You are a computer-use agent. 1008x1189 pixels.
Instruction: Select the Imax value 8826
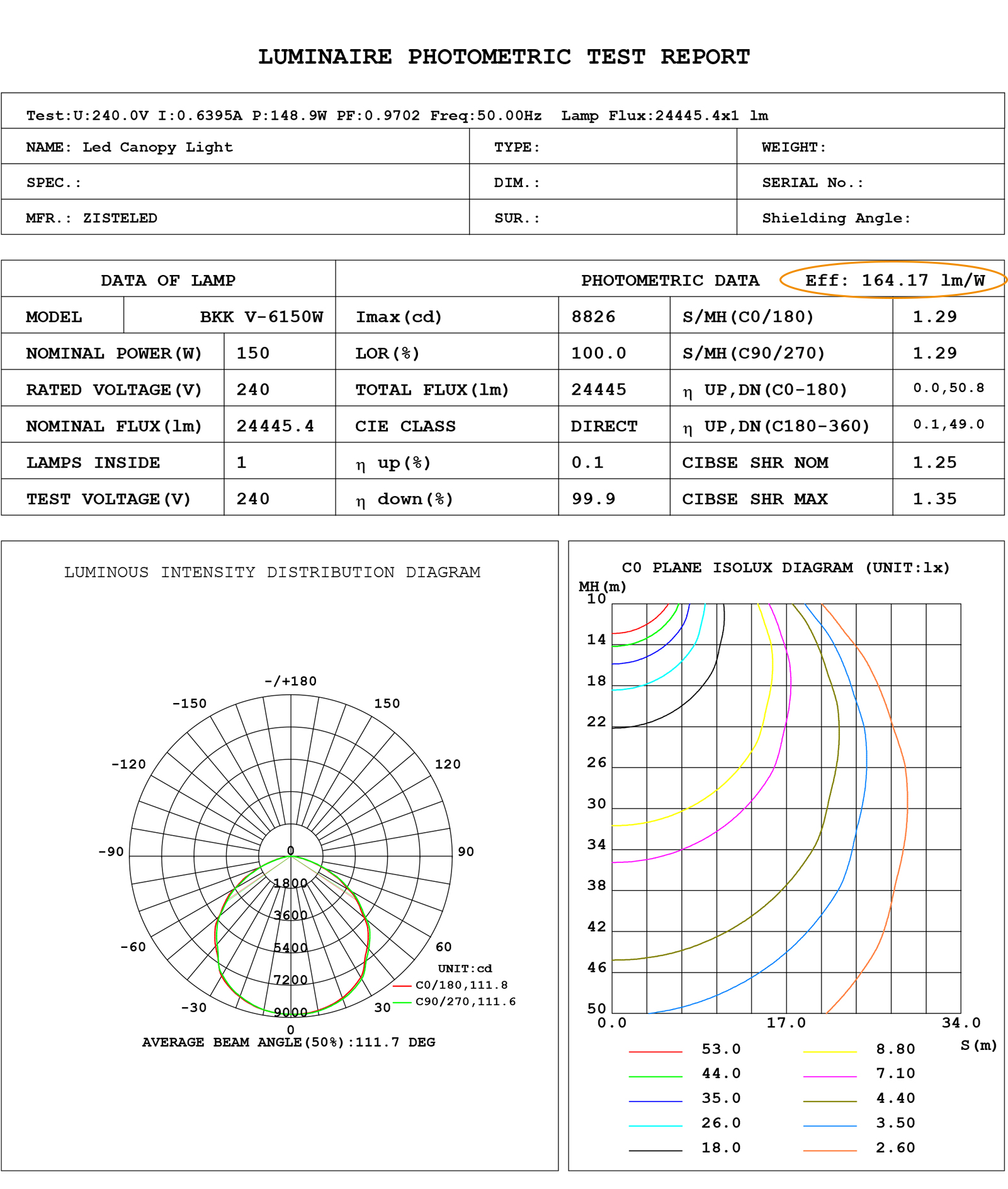tap(593, 317)
